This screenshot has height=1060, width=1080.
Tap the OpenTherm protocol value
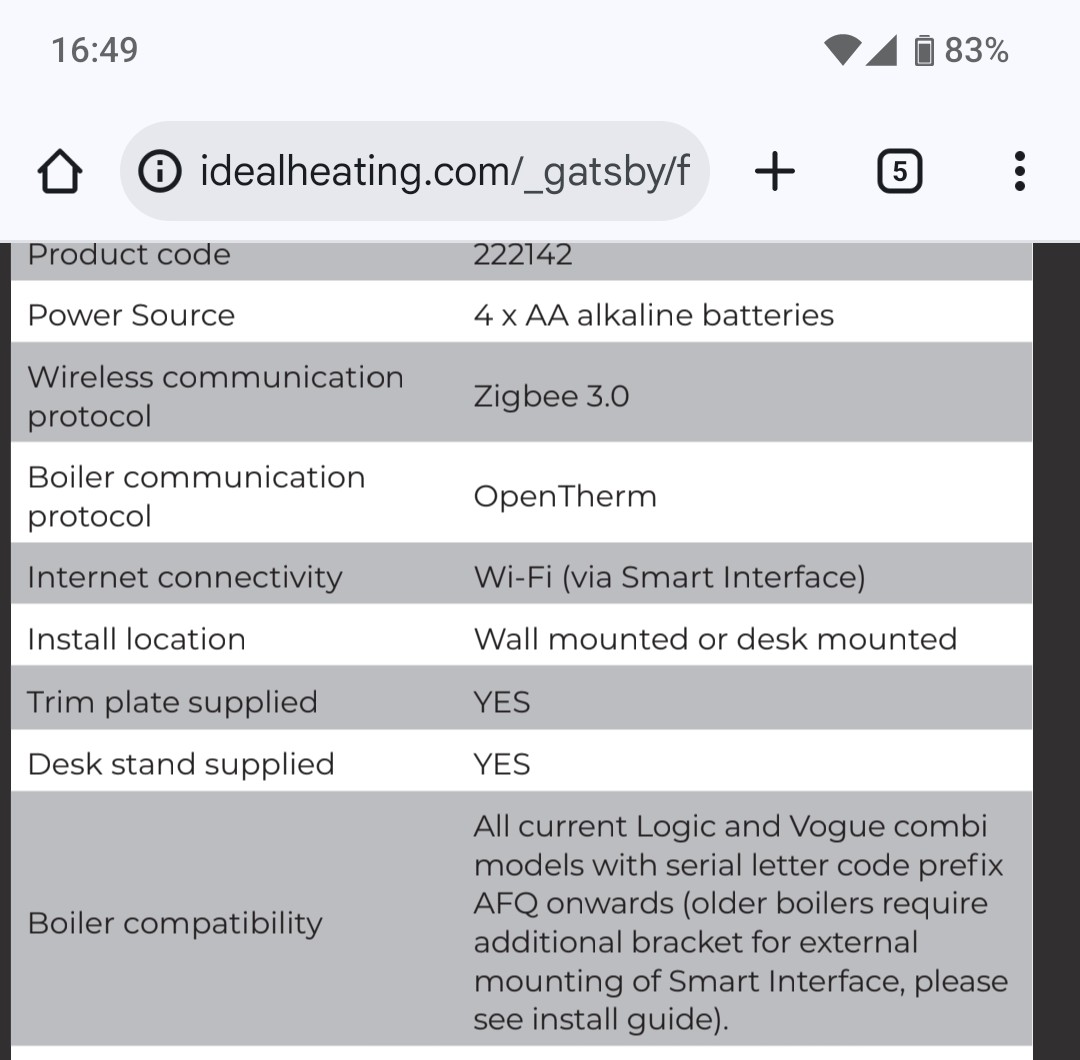565,496
